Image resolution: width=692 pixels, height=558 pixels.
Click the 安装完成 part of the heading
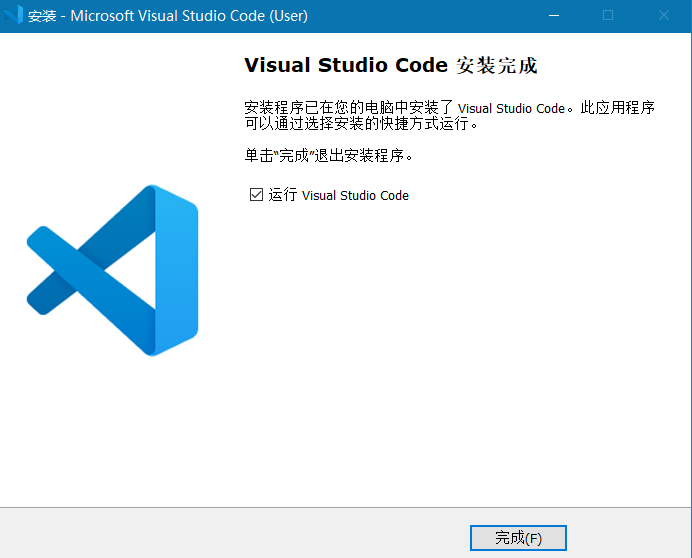point(497,66)
